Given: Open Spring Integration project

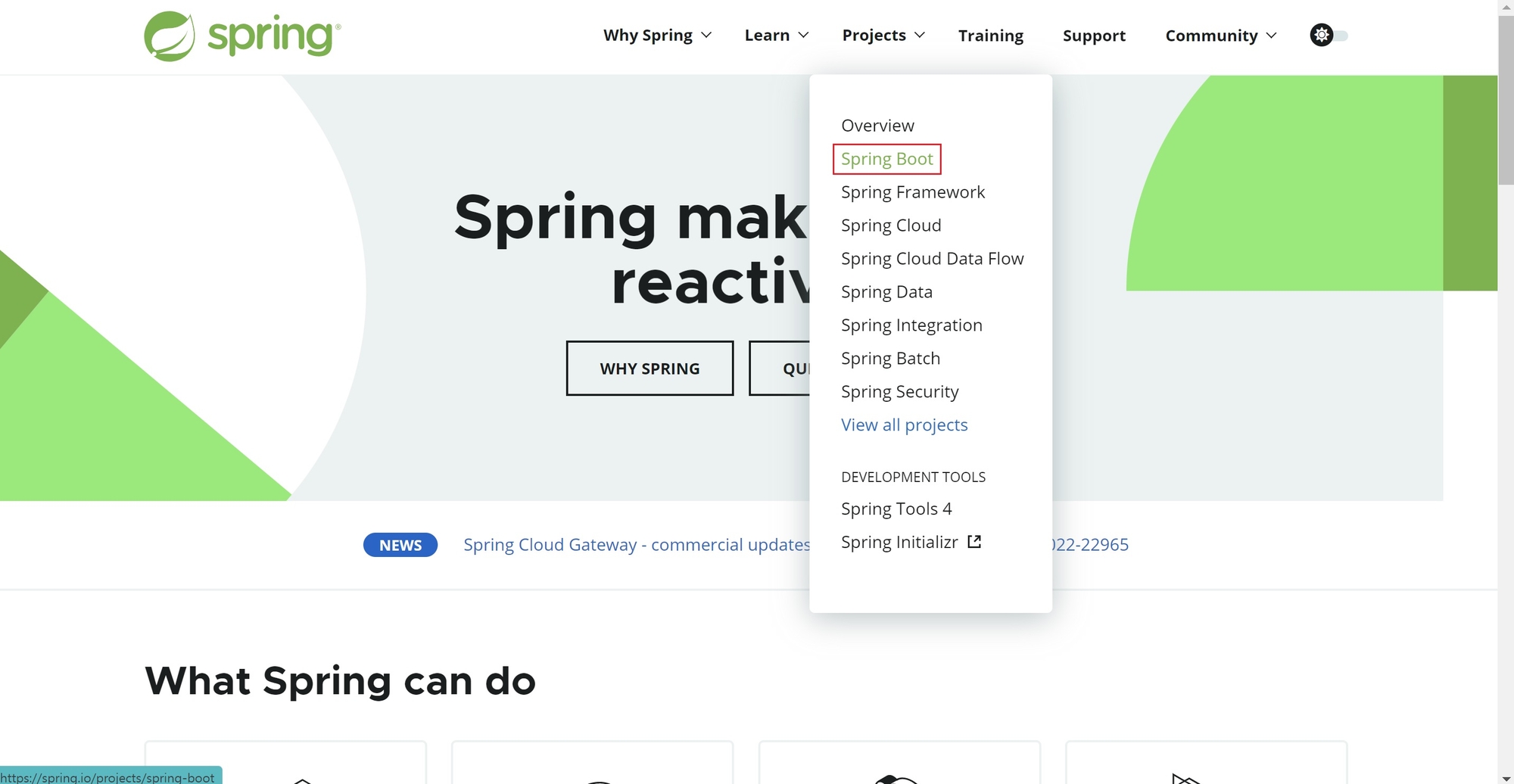Looking at the screenshot, I should [x=911, y=325].
